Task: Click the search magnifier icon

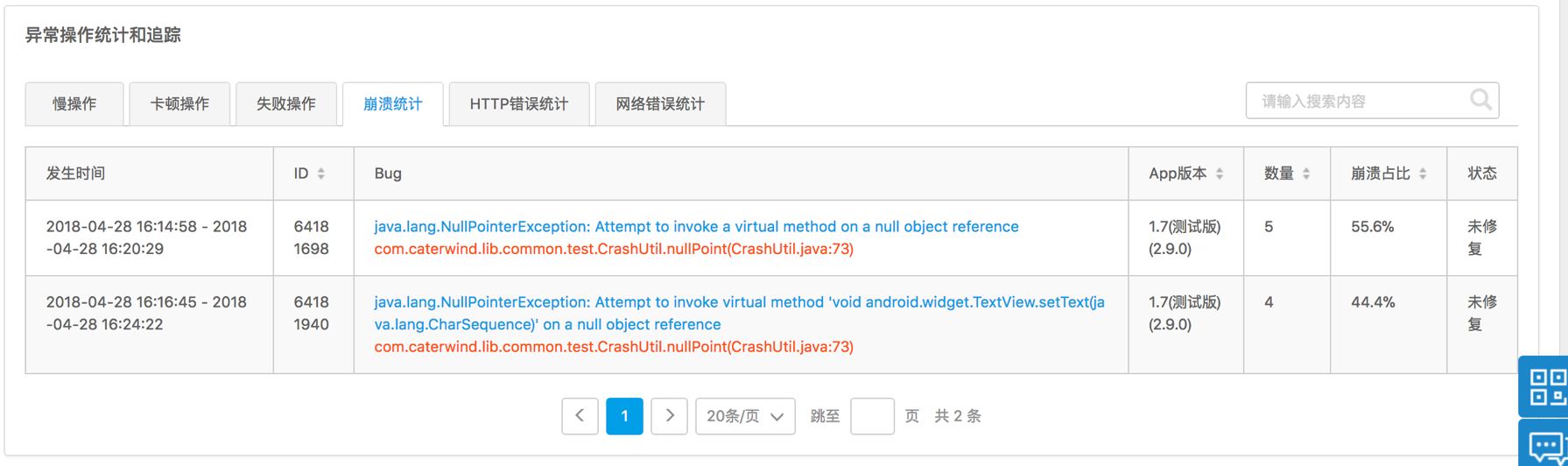Action: point(1480,101)
